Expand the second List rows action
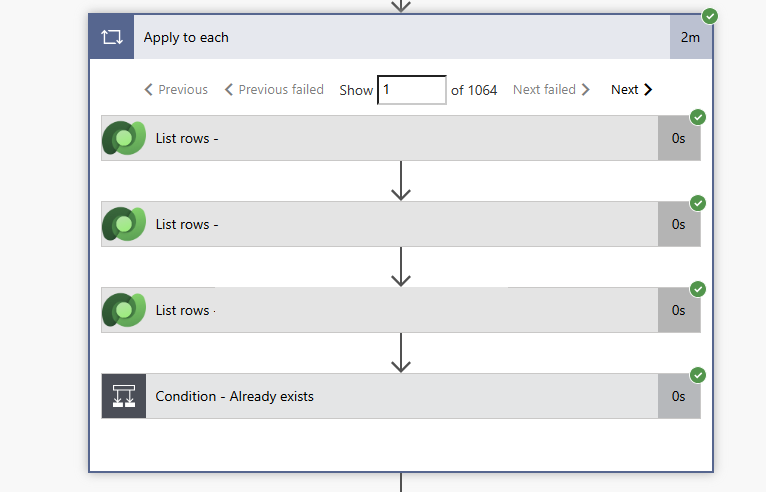The image size is (766, 492). (x=402, y=224)
